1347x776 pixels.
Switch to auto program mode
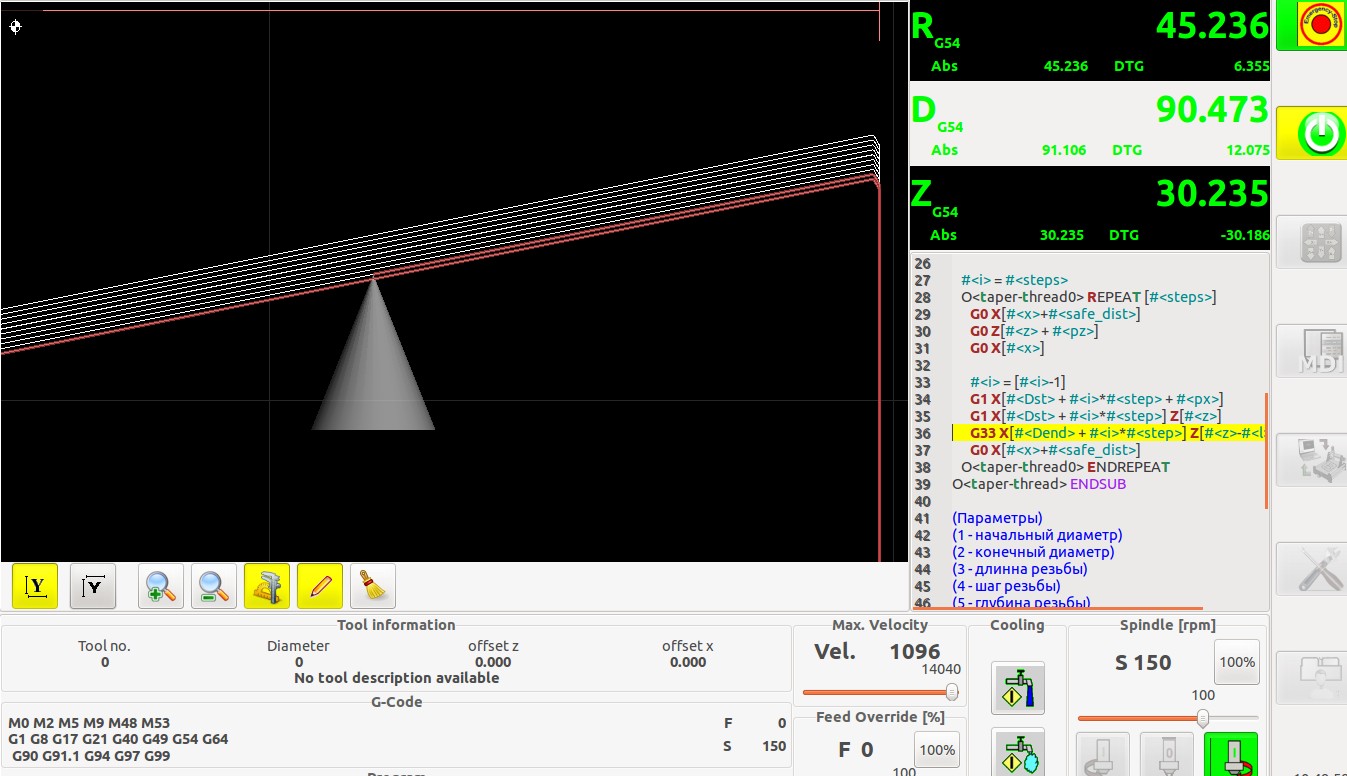(x=1311, y=459)
